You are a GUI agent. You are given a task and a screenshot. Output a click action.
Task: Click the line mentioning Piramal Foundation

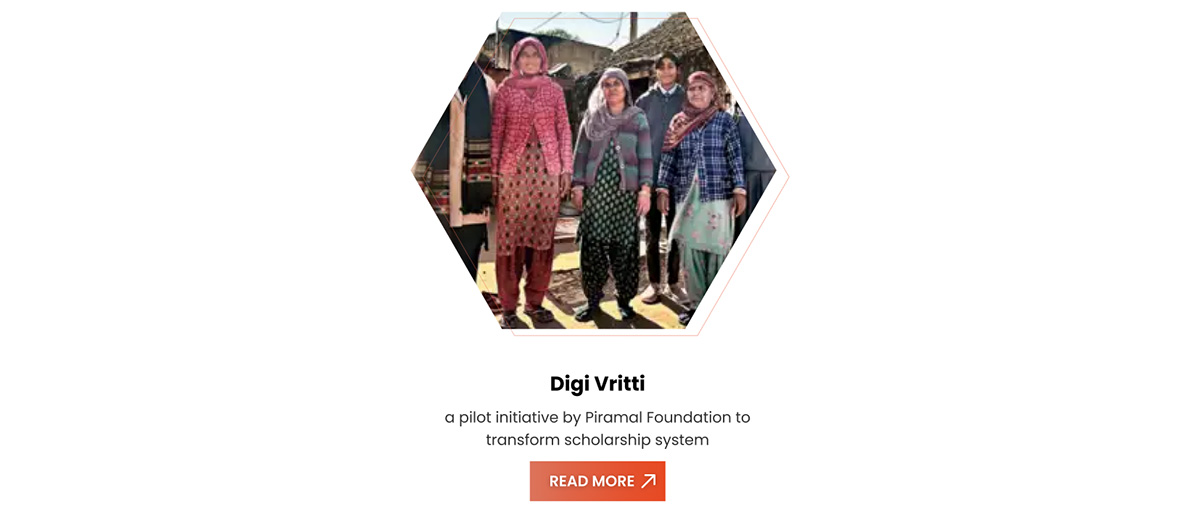pos(597,417)
